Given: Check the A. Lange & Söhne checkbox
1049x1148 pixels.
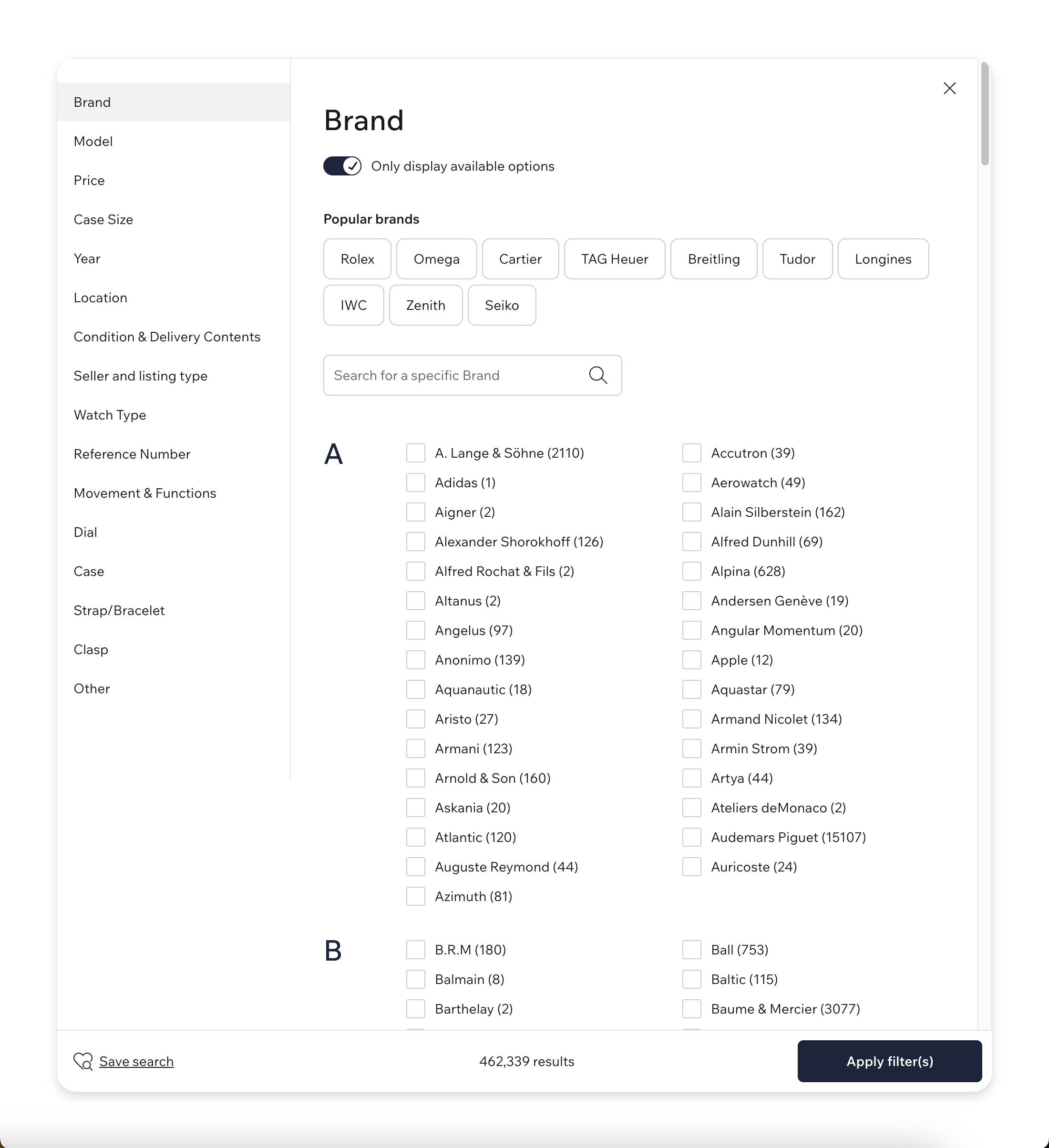Looking at the screenshot, I should 415,453.
